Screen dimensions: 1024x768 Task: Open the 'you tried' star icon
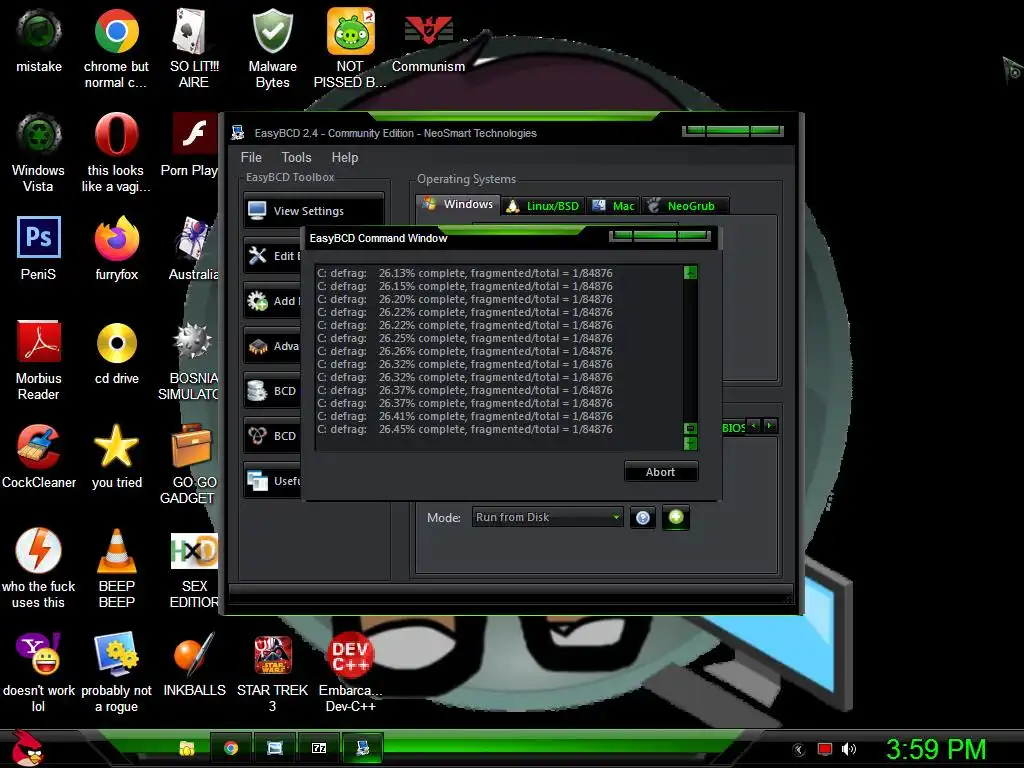coord(116,457)
